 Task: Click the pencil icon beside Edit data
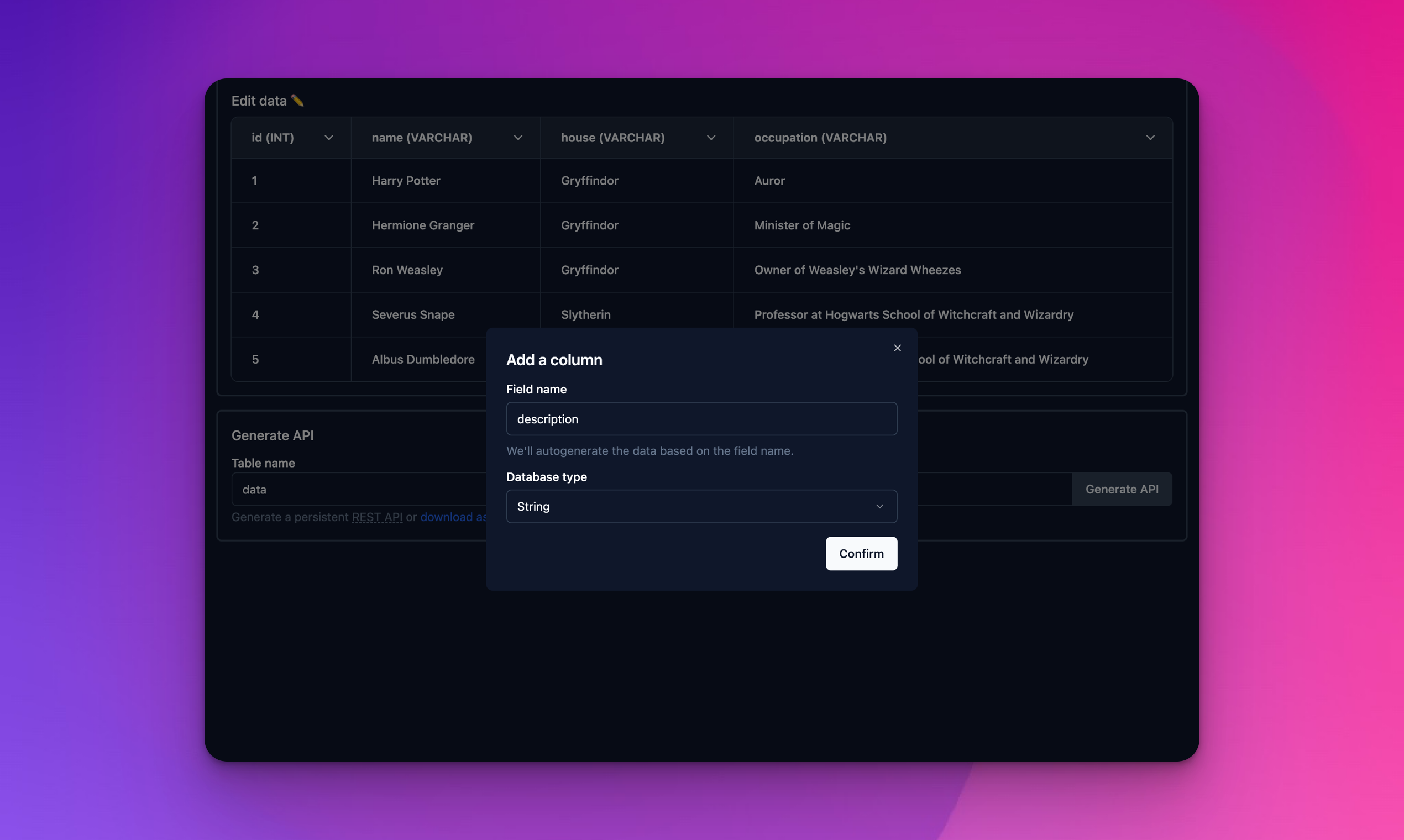point(297,100)
